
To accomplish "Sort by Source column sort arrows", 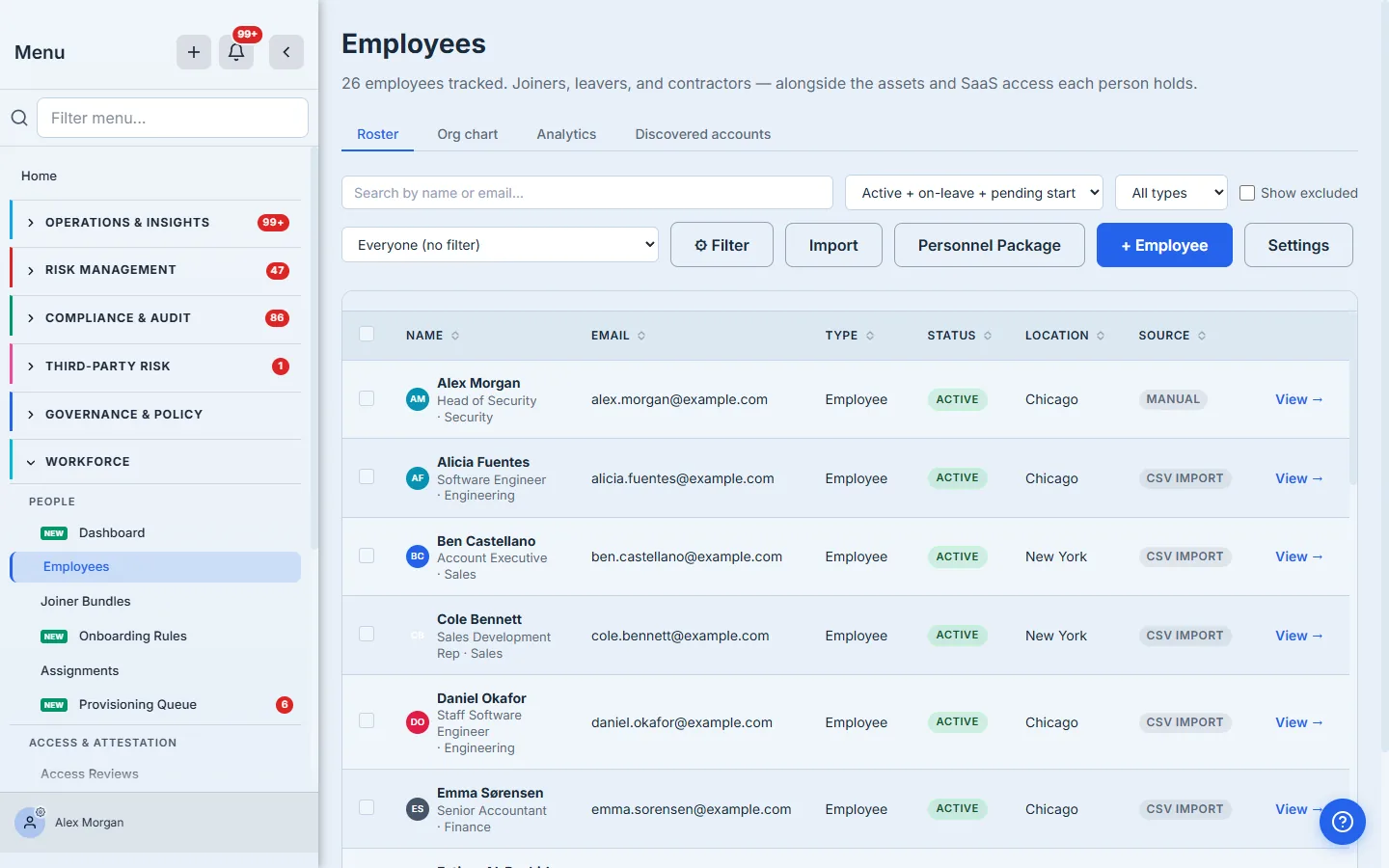I will coord(1202,336).
